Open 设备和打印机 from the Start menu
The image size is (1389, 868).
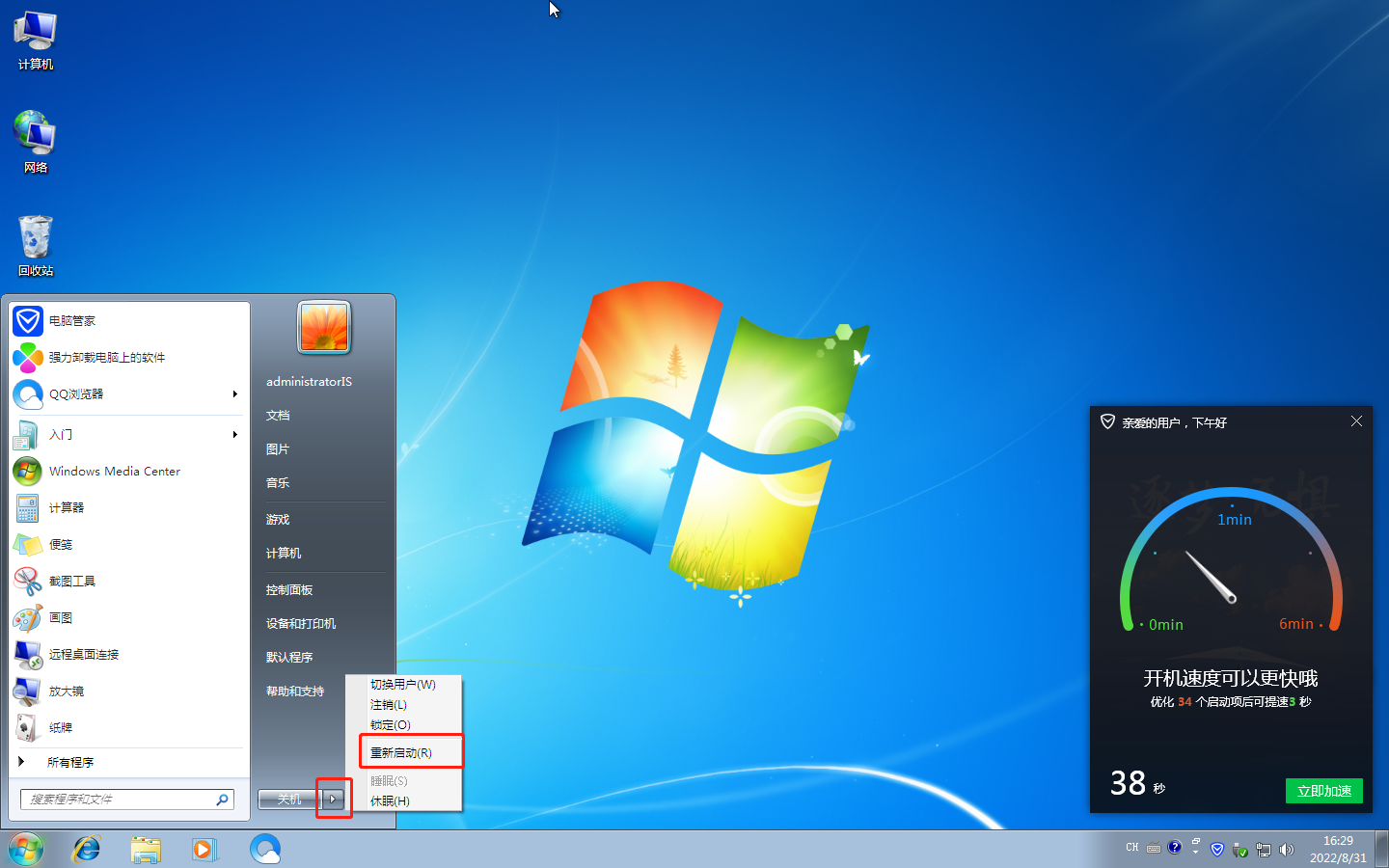pos(323,624)
